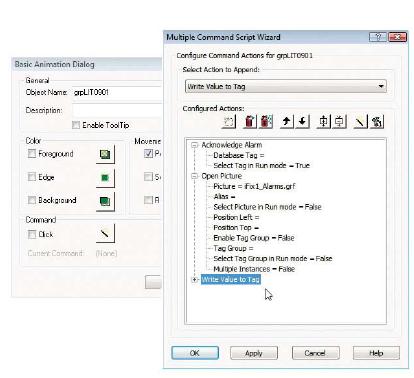Open the Click command script editor button
The image size is (414, 378).
pos(105,234)
